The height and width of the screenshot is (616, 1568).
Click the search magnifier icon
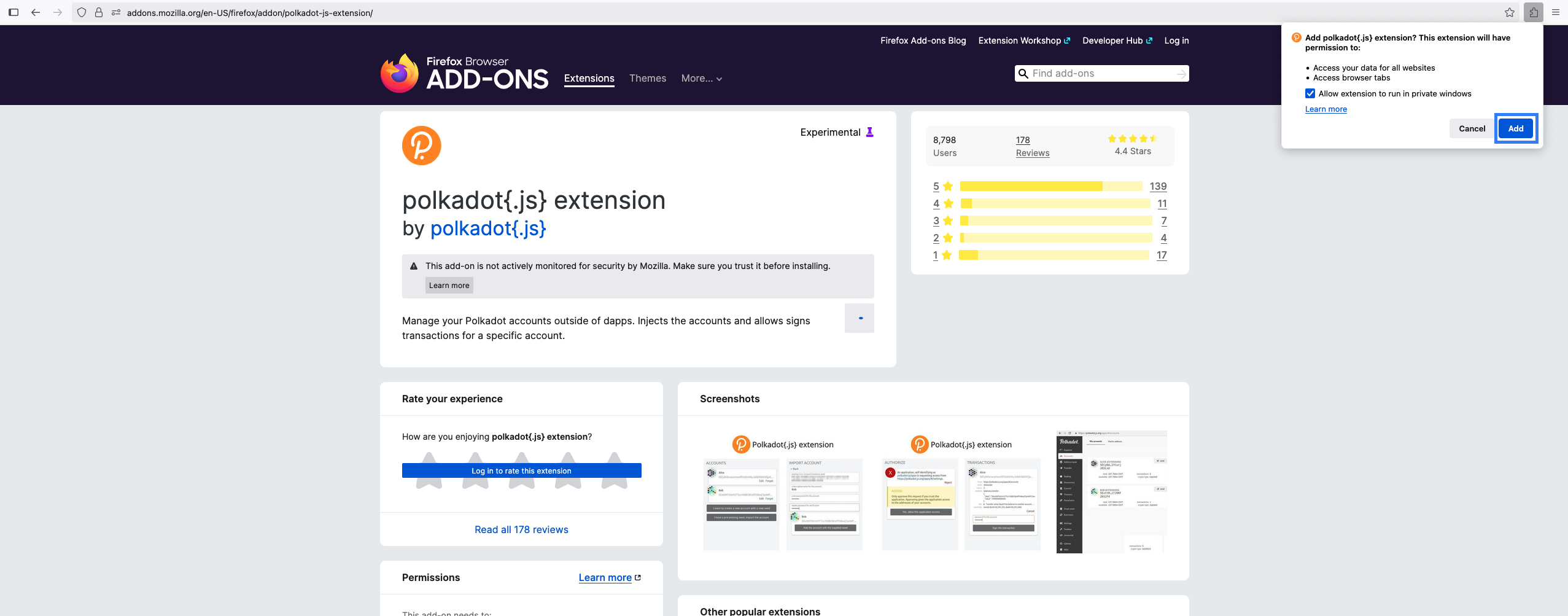pyautogui.click(x=1023, y=74)
